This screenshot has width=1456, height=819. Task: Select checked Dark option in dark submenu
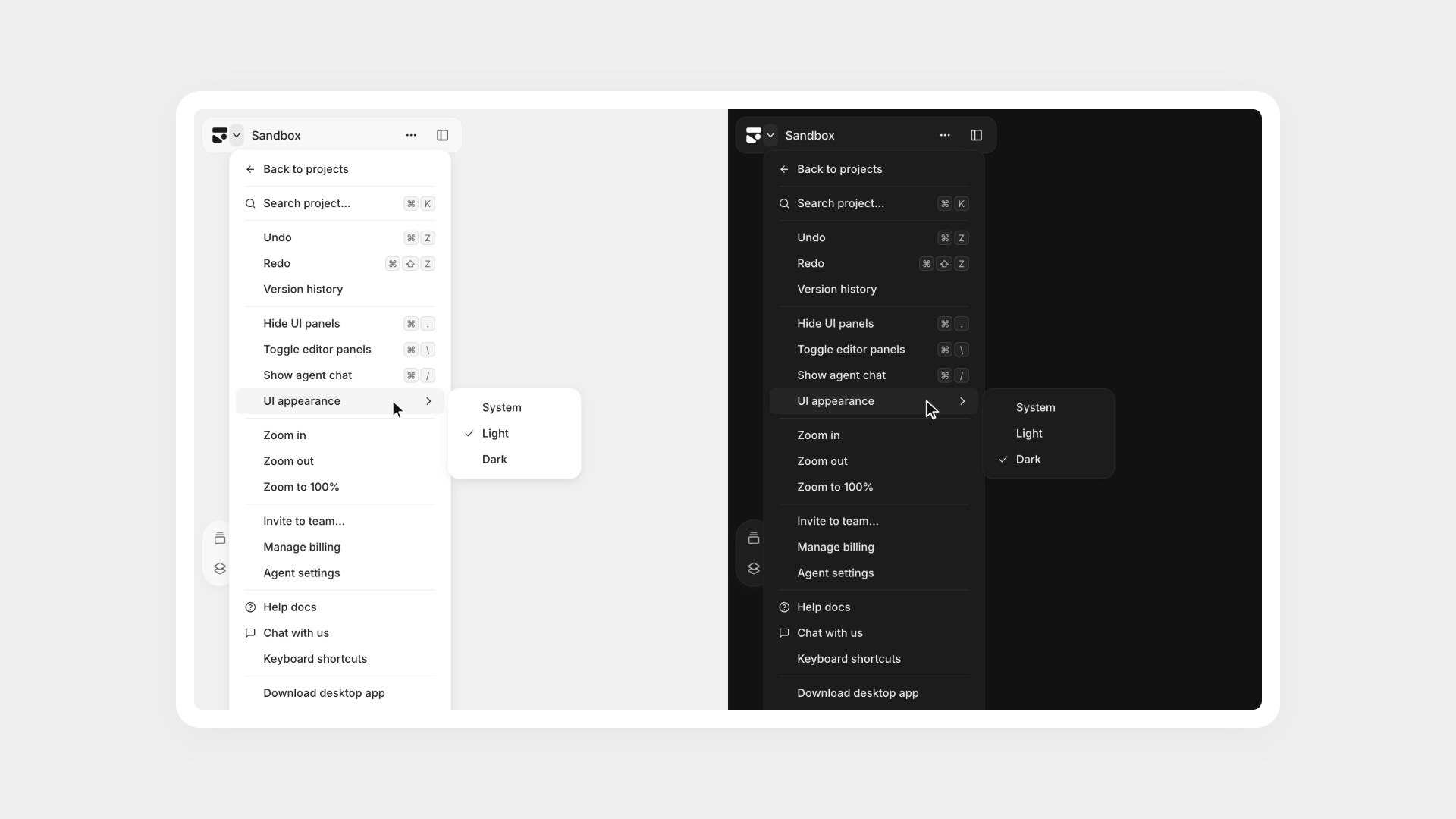pyautogui.click(x=1048, y=460)
